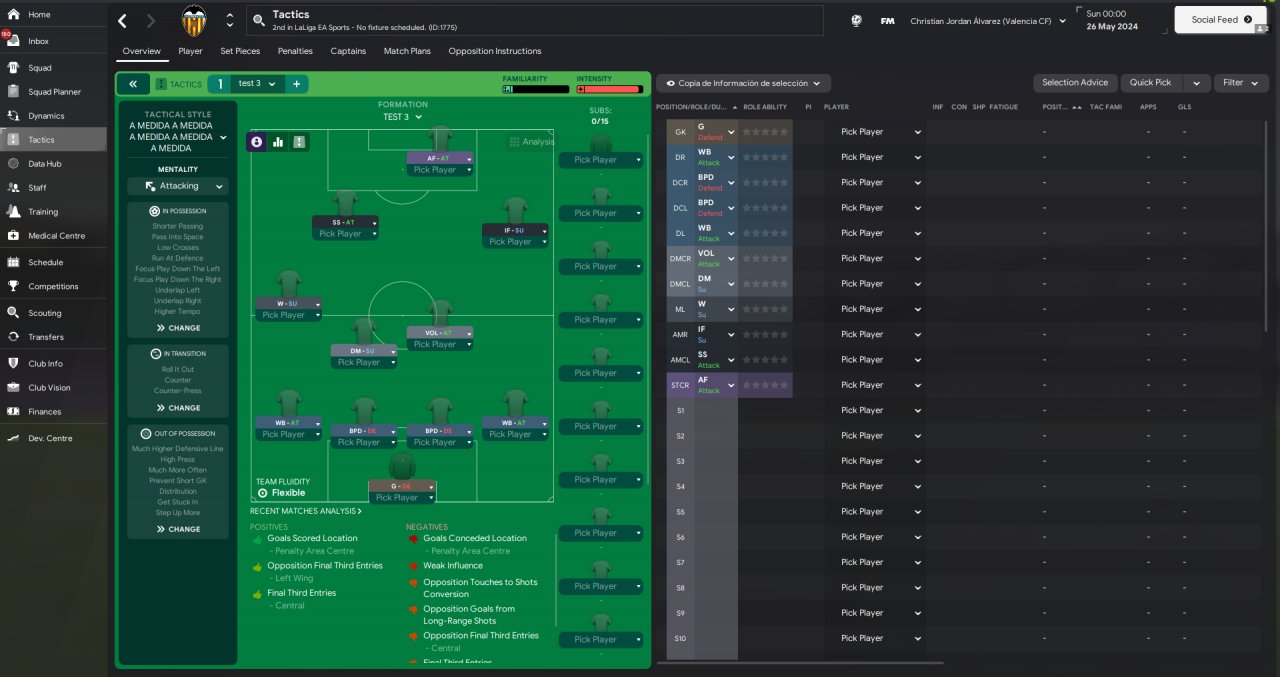Click the back navigation arrow
1280x677 pixels.
[123, 20]
